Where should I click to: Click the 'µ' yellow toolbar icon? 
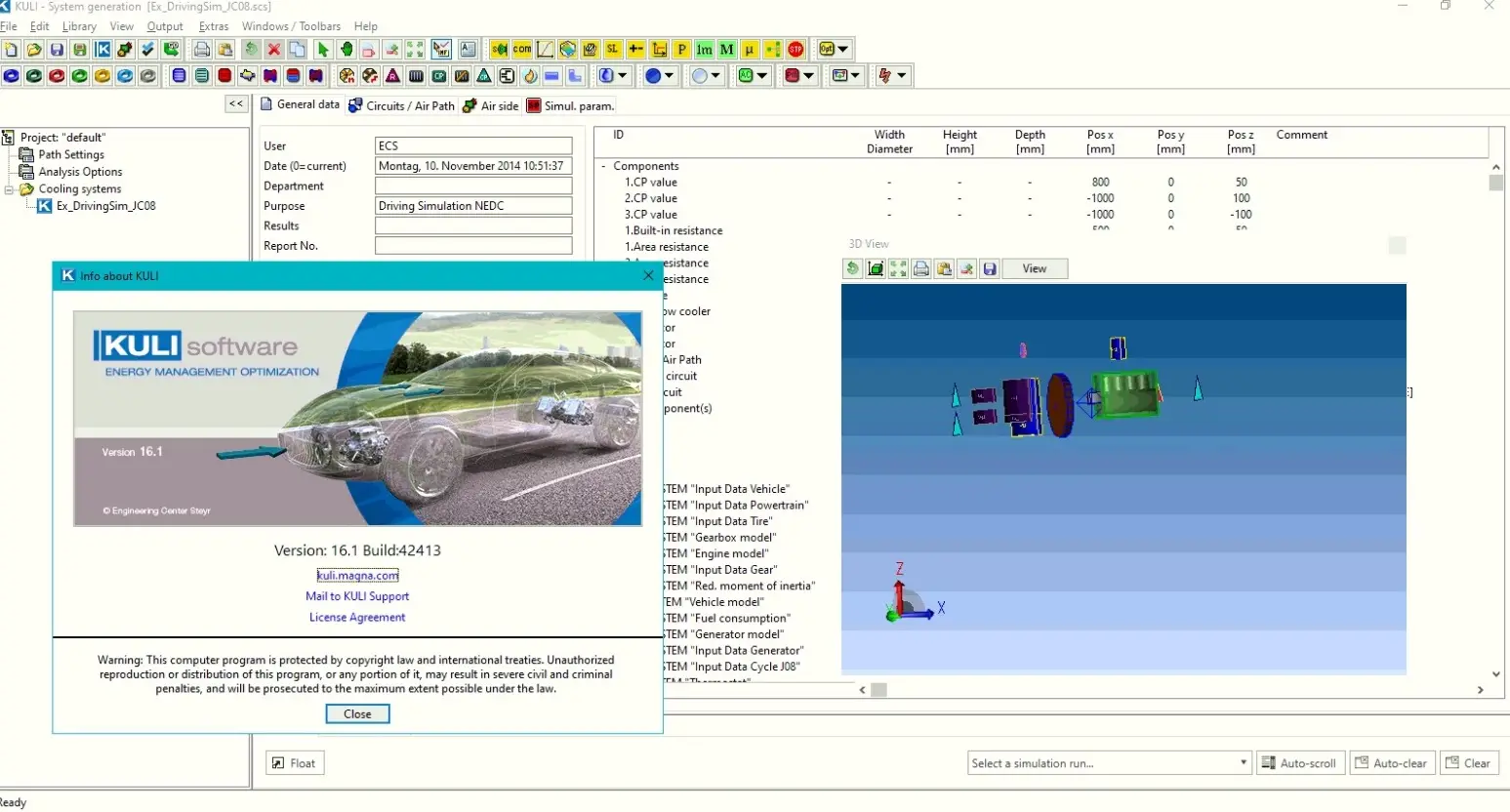point(749,49)
